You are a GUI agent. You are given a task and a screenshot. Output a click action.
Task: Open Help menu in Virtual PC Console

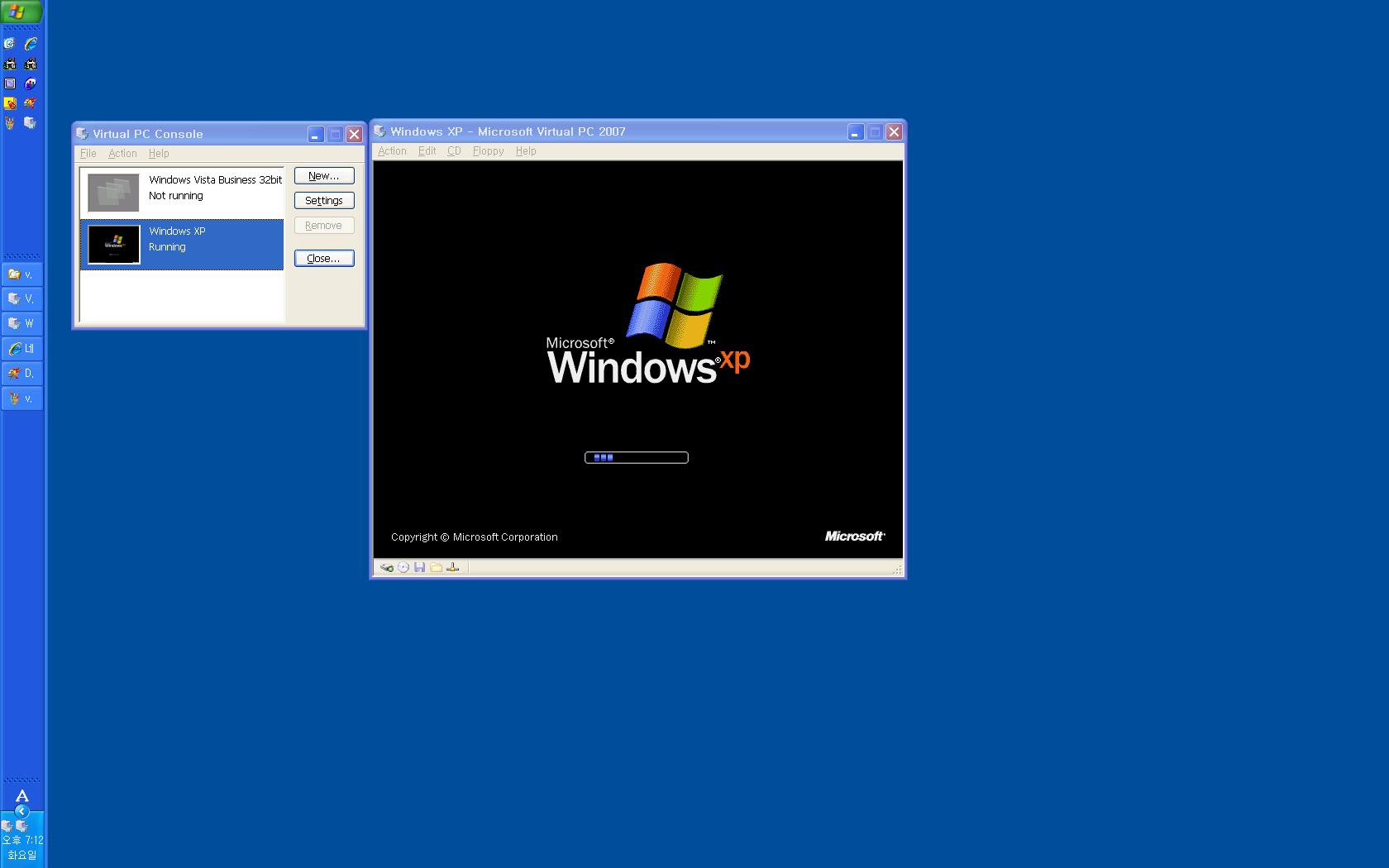pos(159,154)
